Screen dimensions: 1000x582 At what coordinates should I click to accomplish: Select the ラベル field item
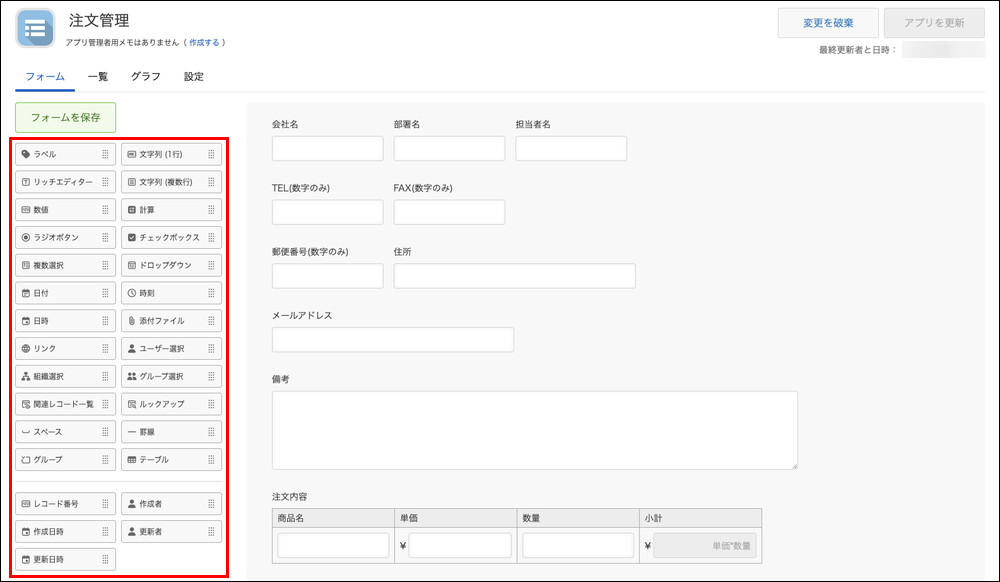[66, 154]
